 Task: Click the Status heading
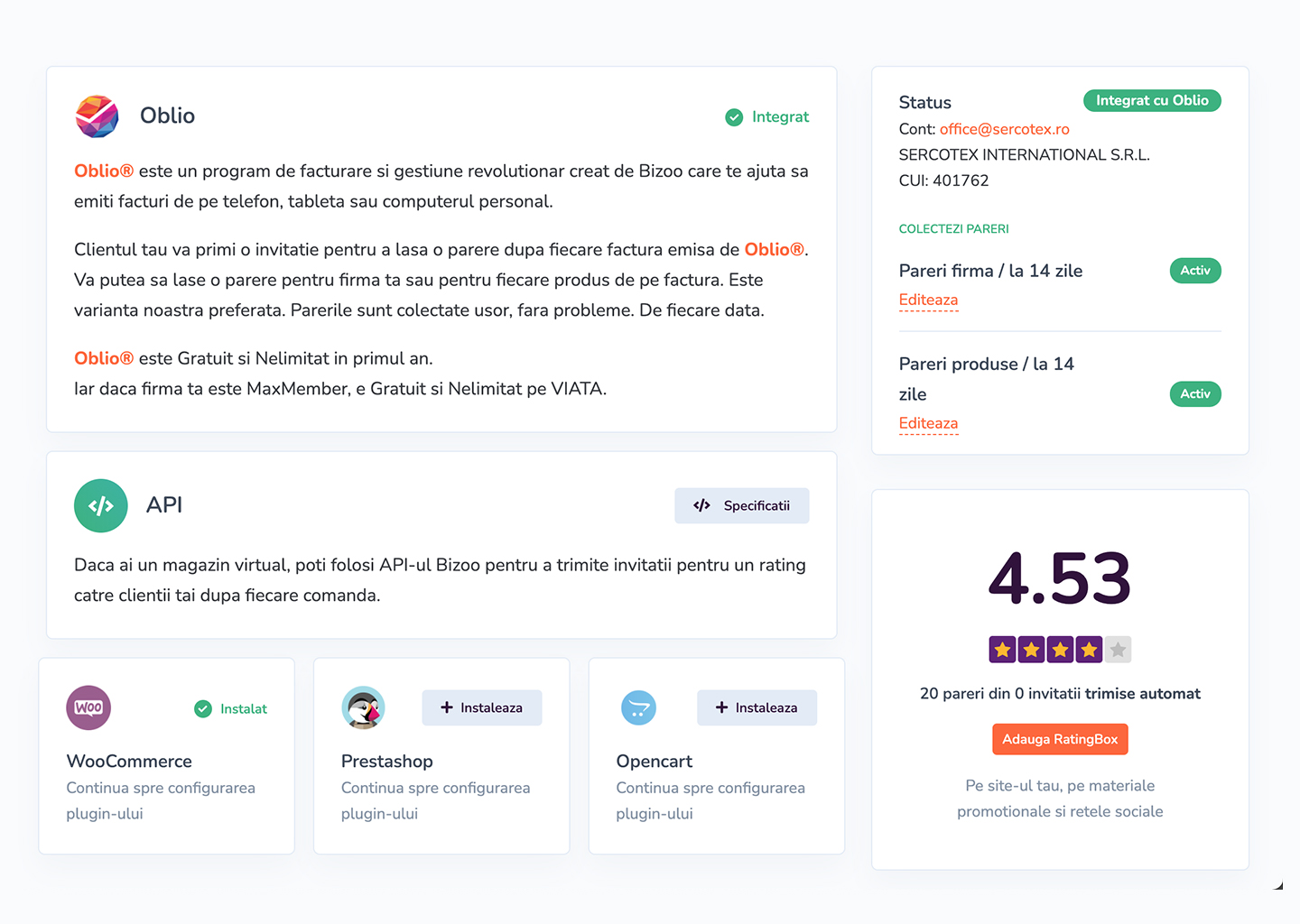pos(925,103)
